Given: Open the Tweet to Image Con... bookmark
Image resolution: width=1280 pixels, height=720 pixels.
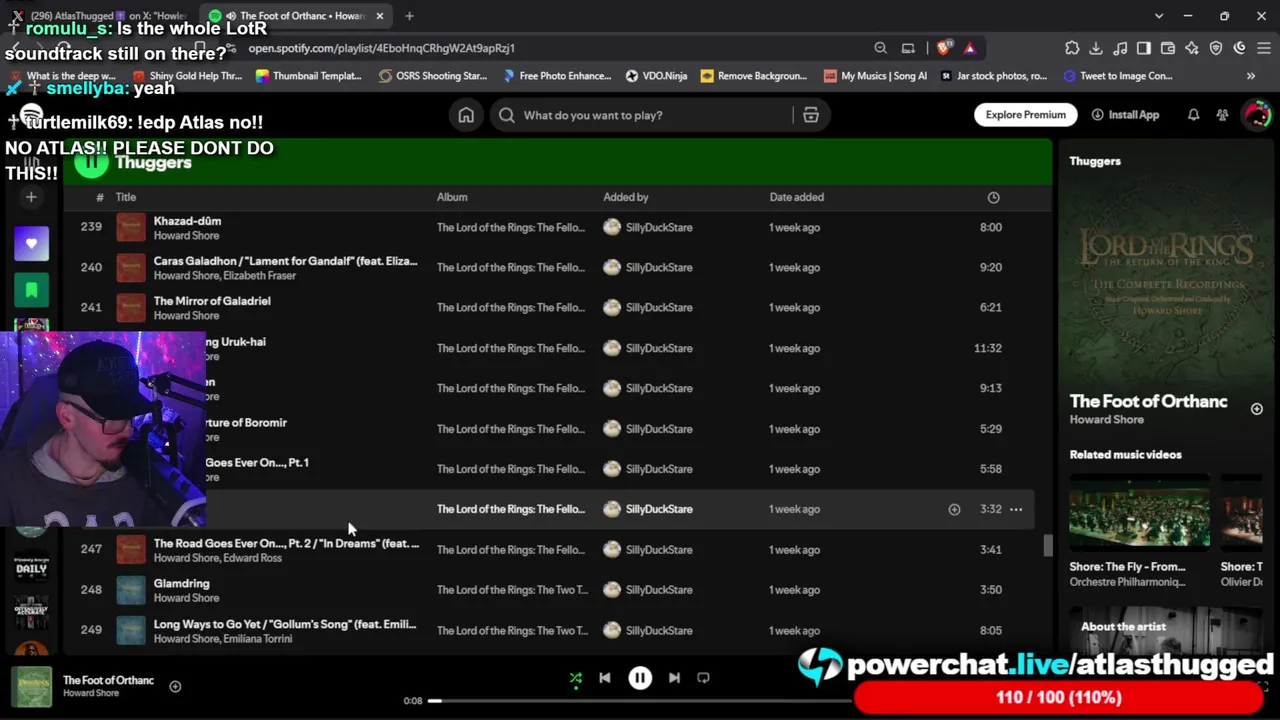Looking at the screenshot, I should [1118, 76].
